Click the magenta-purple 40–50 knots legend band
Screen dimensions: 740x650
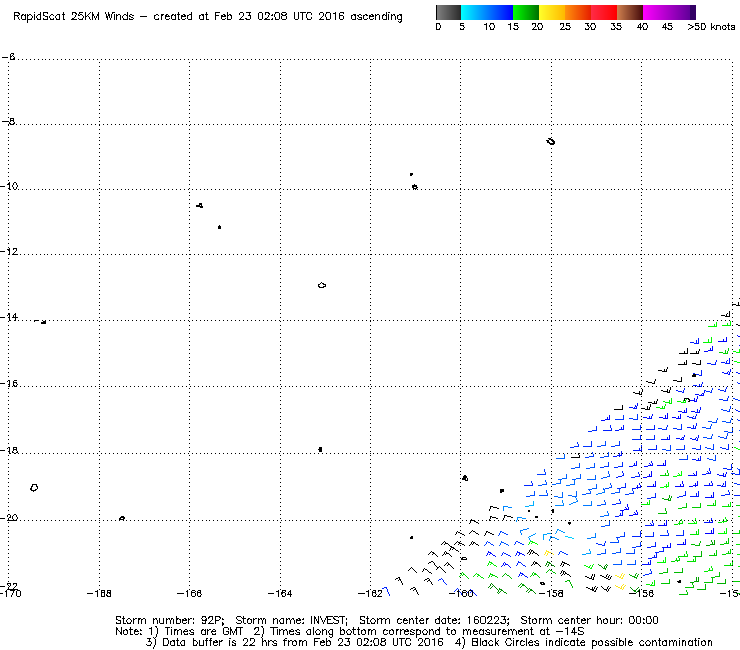[669, 12]
